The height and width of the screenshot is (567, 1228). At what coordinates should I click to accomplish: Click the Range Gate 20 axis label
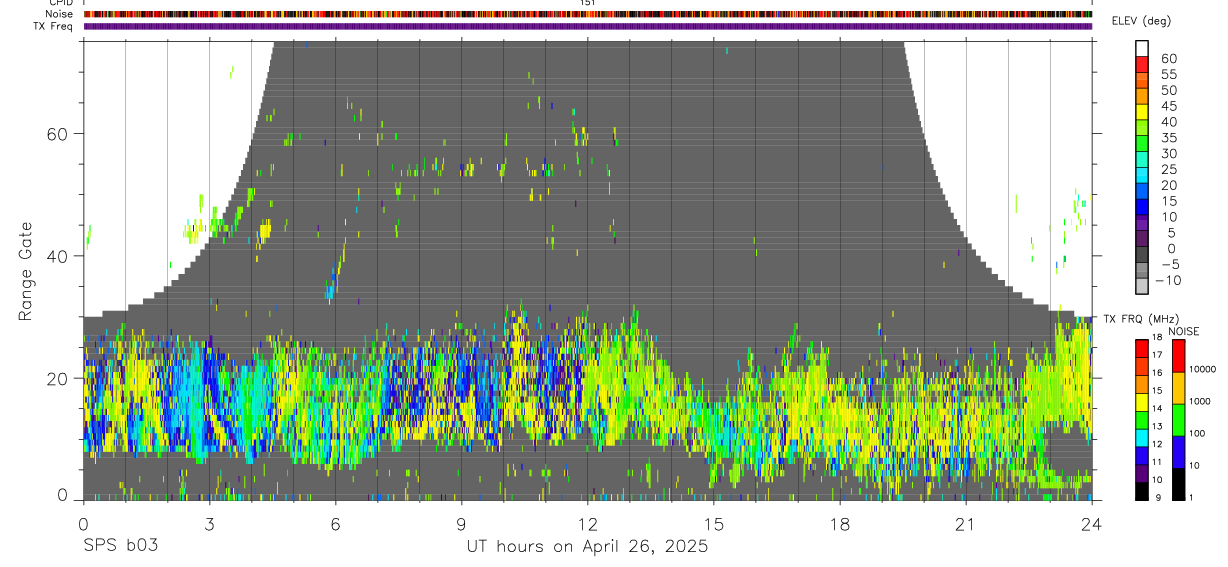point(57,378)
